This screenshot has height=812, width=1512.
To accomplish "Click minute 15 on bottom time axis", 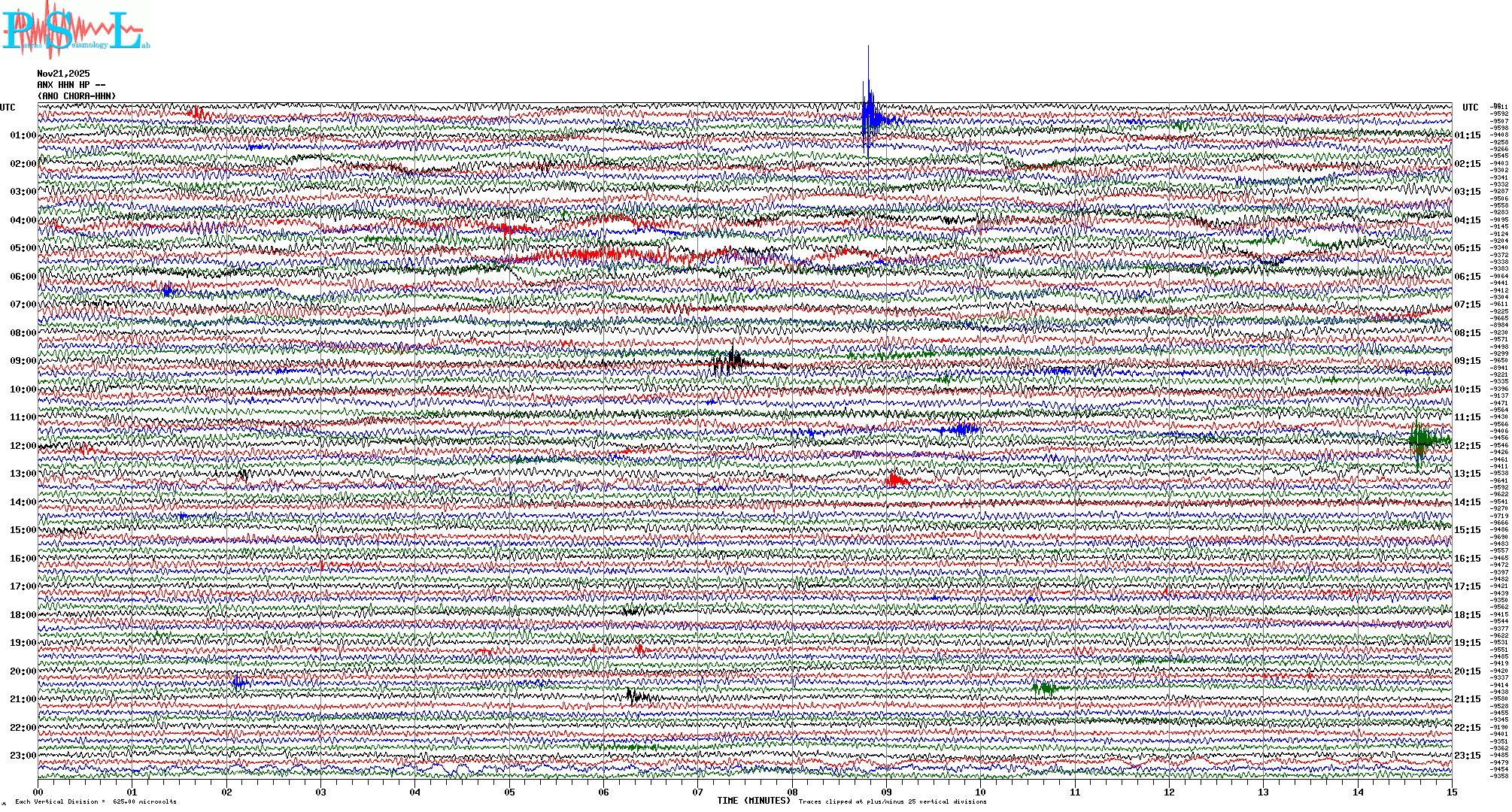I will click(x=1451, y=792).
